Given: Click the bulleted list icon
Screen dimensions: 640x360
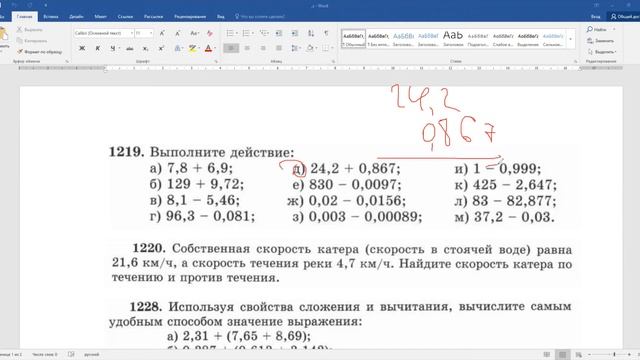Looking at the screenshot, I should 230,33.
